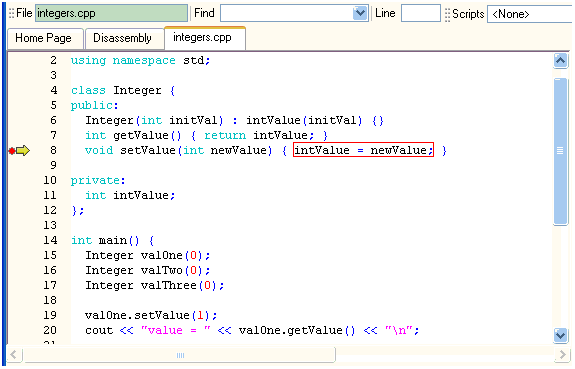Screen dimensions: 575x369
Task: Click 'int main() {' on line 14
Action: click(x=113, y=241)
